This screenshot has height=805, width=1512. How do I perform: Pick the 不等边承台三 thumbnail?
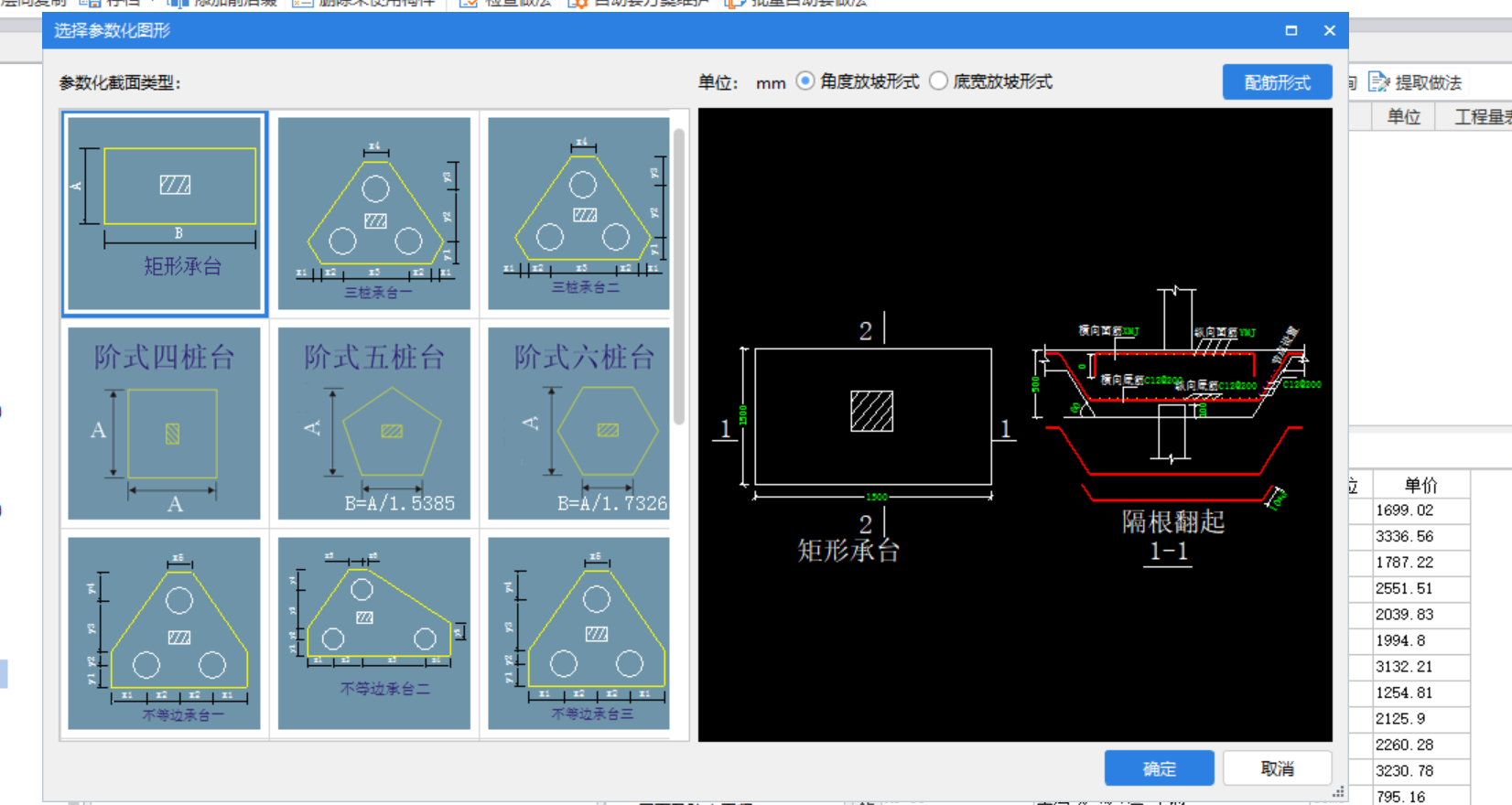click(x=578, y=633)
